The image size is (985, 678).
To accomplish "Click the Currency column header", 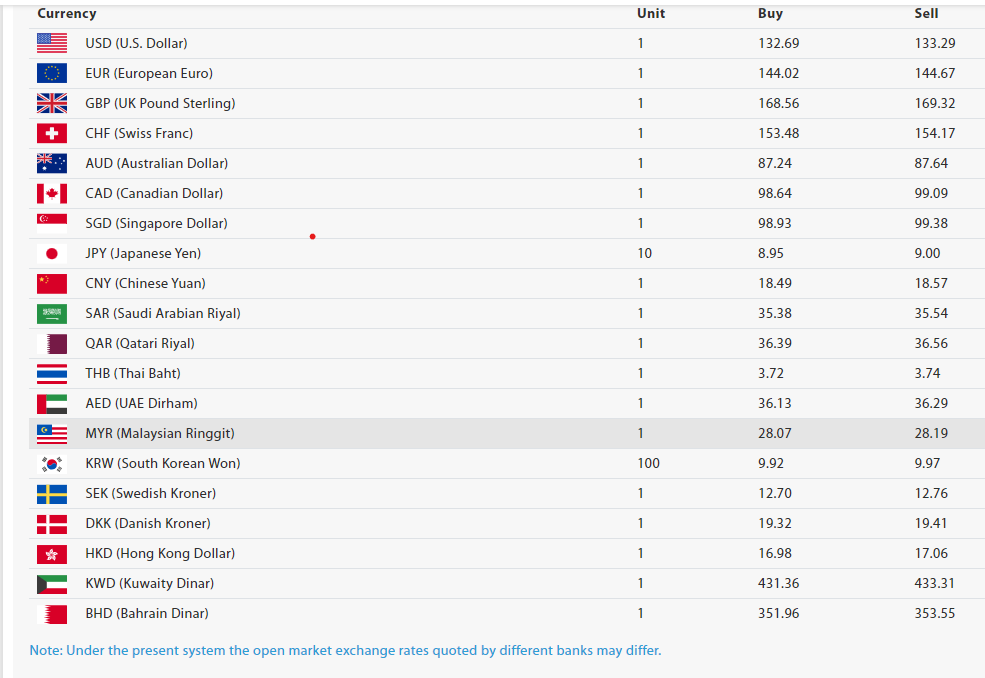I will pyautogui.click(x=67, y=13).
